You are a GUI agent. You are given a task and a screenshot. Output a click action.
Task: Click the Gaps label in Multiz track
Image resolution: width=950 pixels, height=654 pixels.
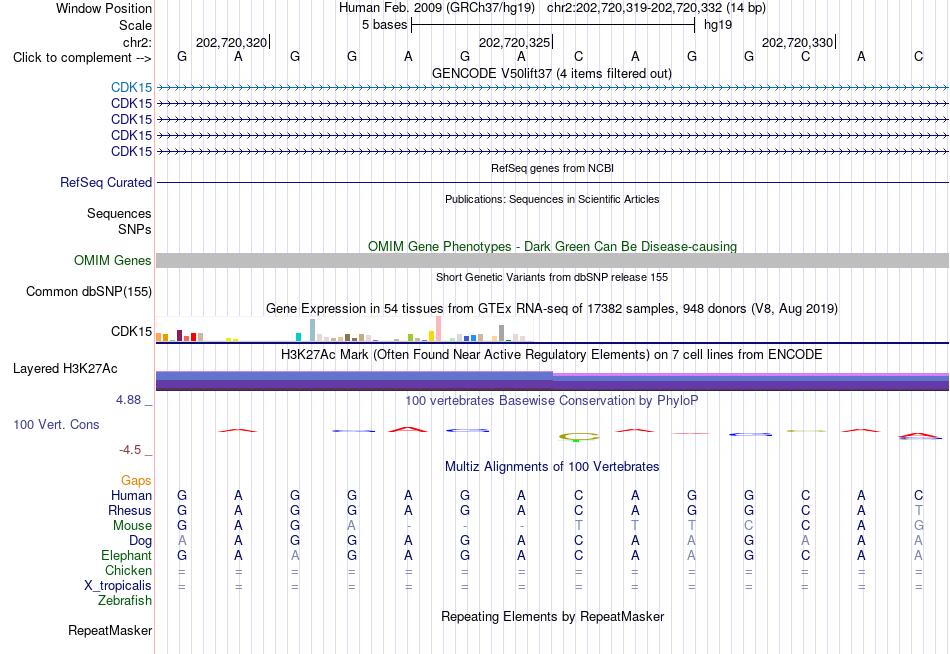[x=136, y=481]
